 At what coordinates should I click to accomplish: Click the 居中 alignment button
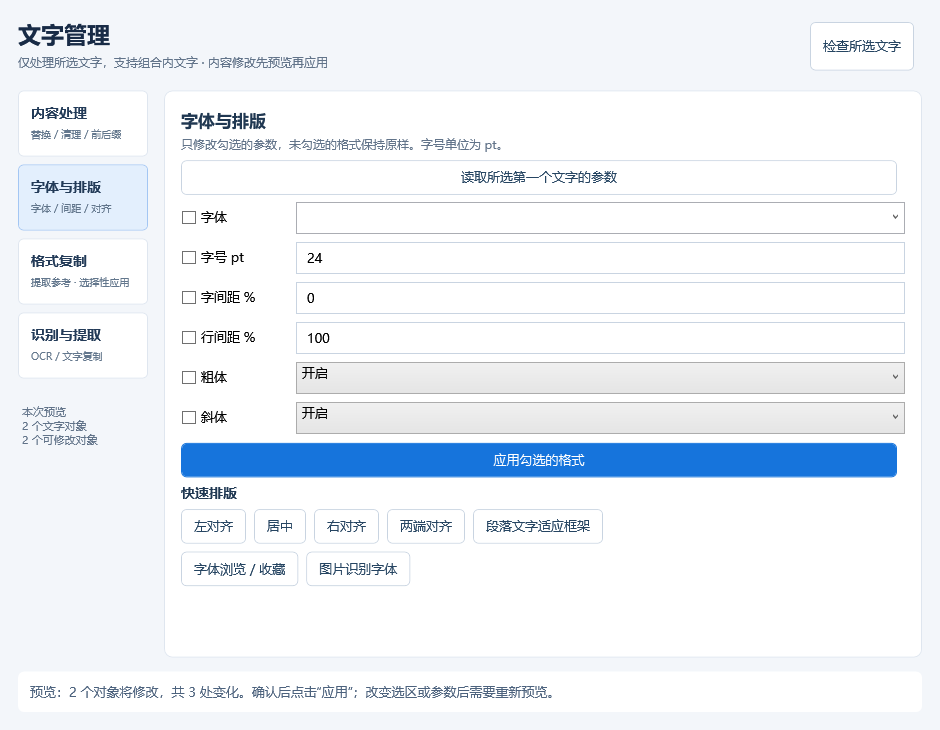[x=280, y=526]
